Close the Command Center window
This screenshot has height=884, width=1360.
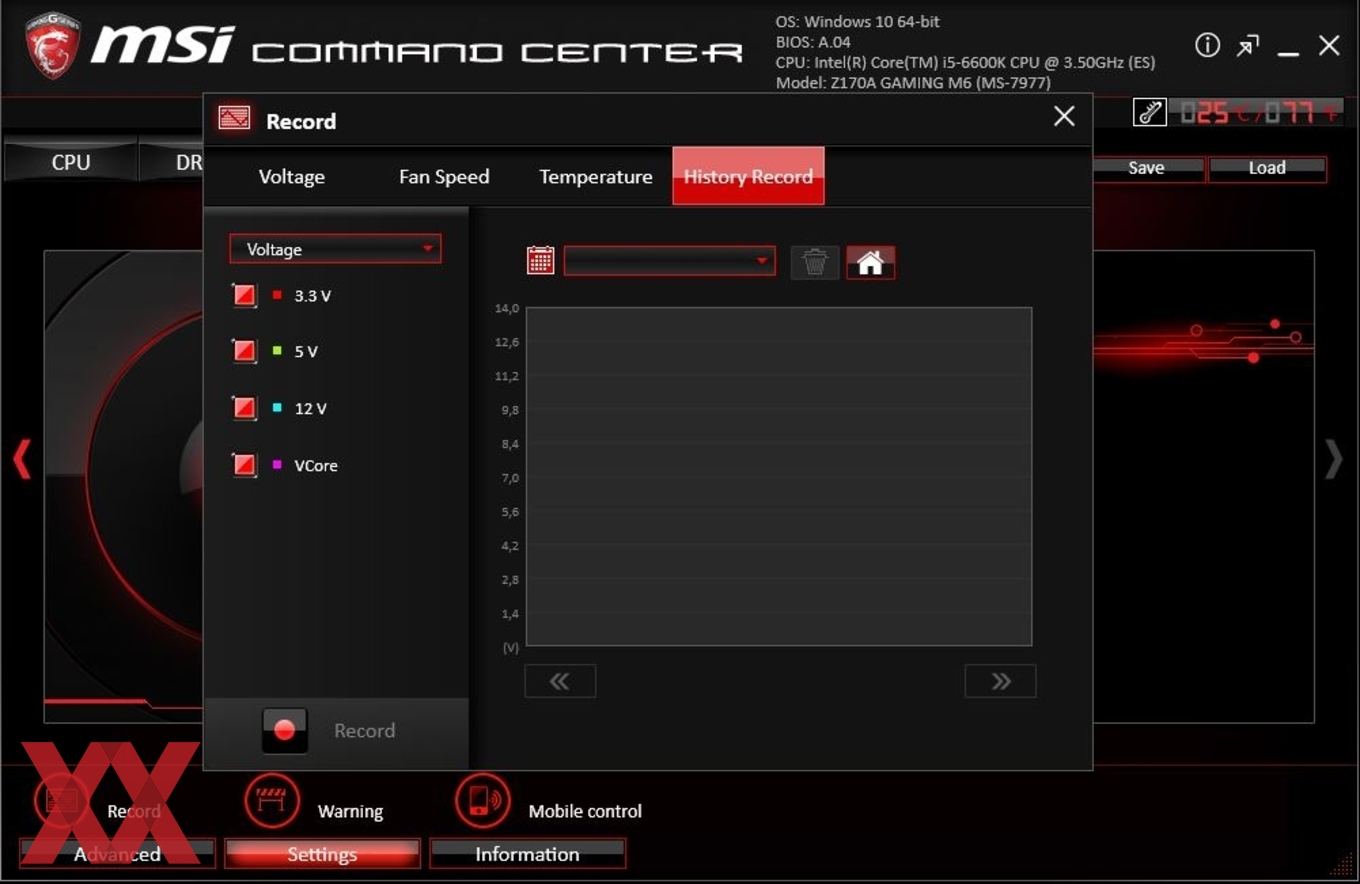click(1329, 45)
